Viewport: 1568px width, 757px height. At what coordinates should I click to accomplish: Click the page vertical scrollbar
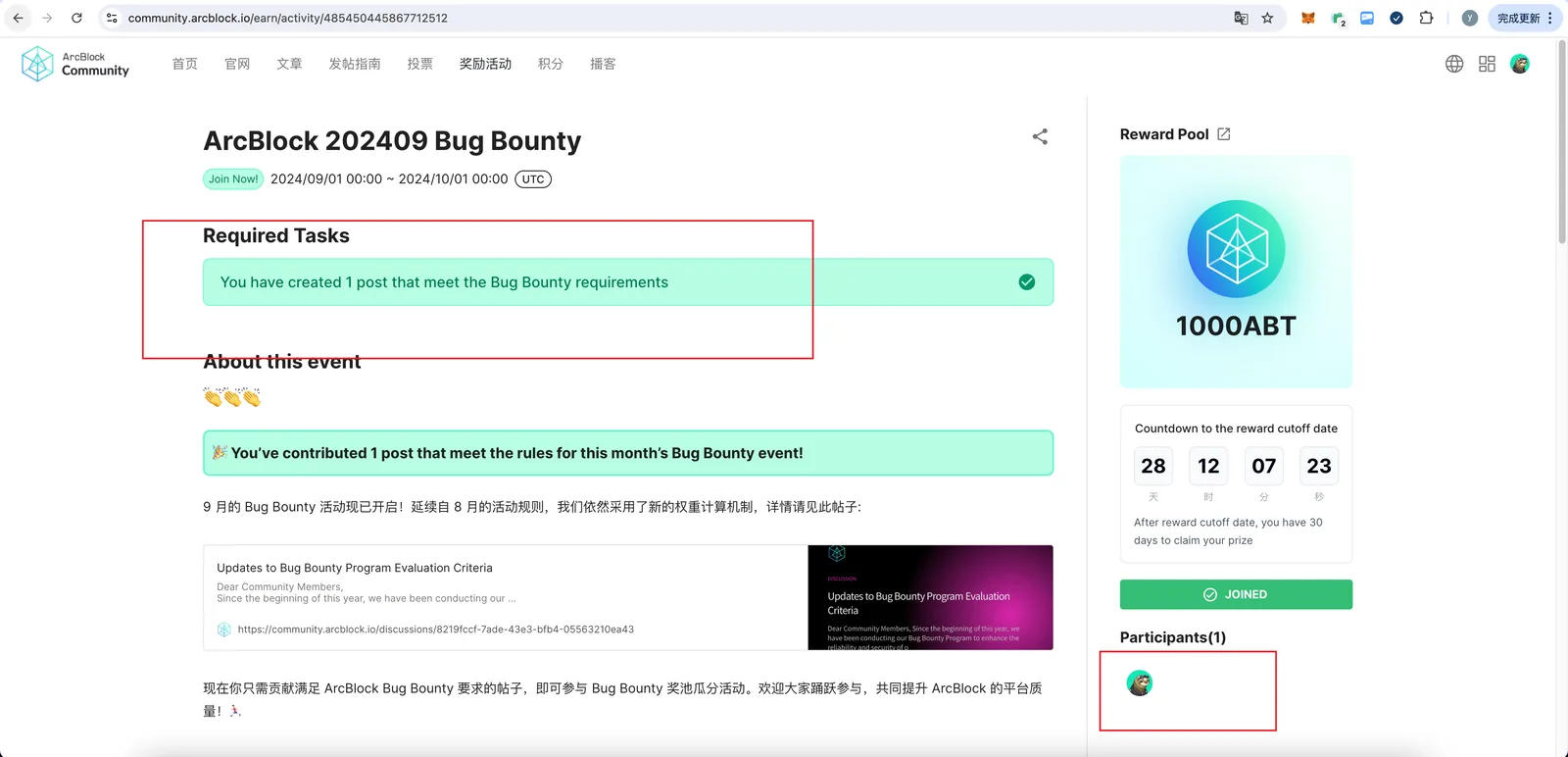[x=1562, y=142]
